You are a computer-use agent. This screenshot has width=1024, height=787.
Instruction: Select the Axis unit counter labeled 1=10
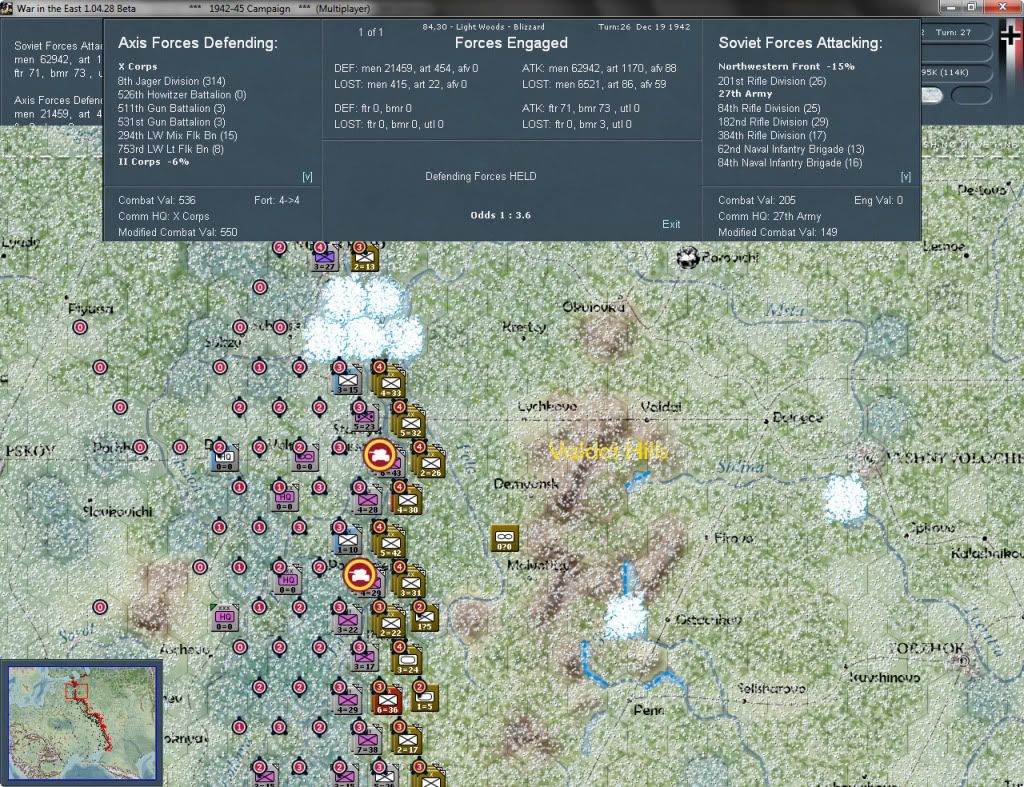(347, 541)
